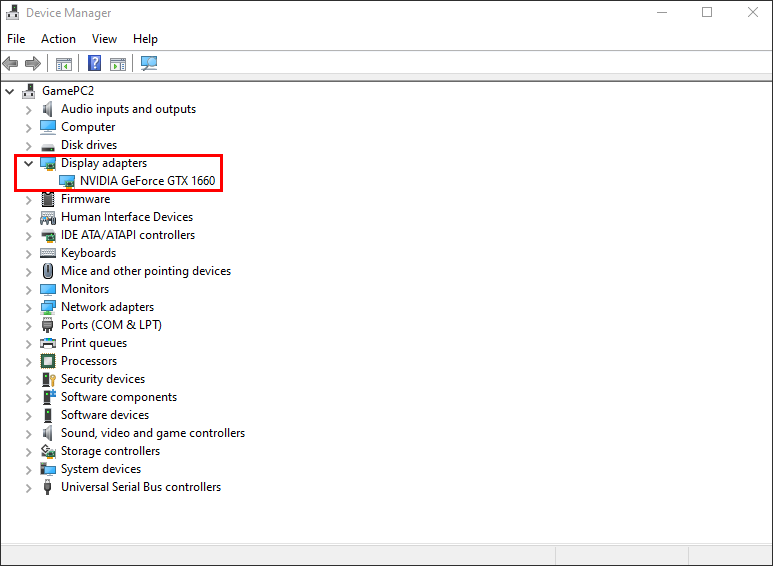Click the IDE ATA/ATAPI controllers icon
This screenshot has height=566, width=773.
48,236
